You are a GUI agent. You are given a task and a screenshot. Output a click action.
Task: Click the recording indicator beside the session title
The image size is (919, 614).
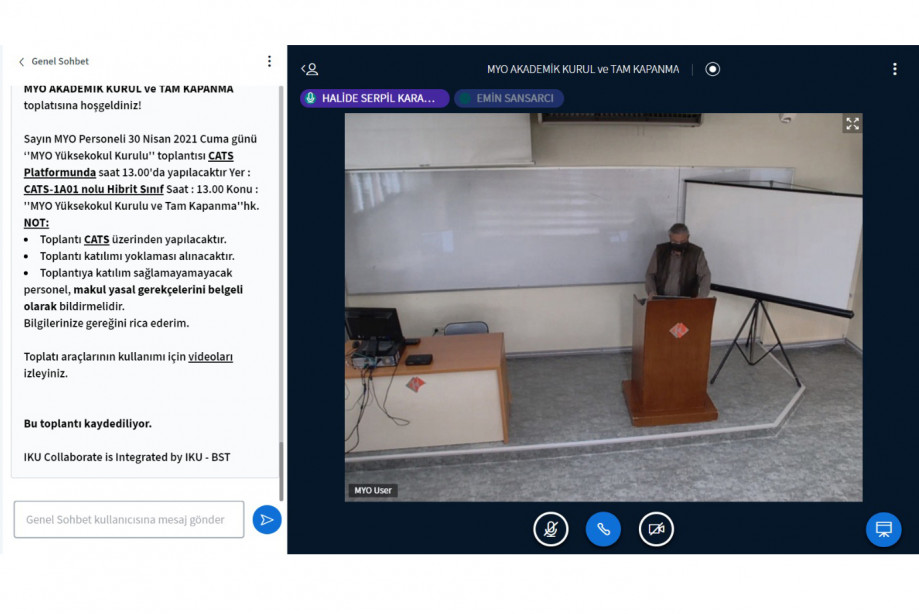pyautogui.click(x=712, y=69)
